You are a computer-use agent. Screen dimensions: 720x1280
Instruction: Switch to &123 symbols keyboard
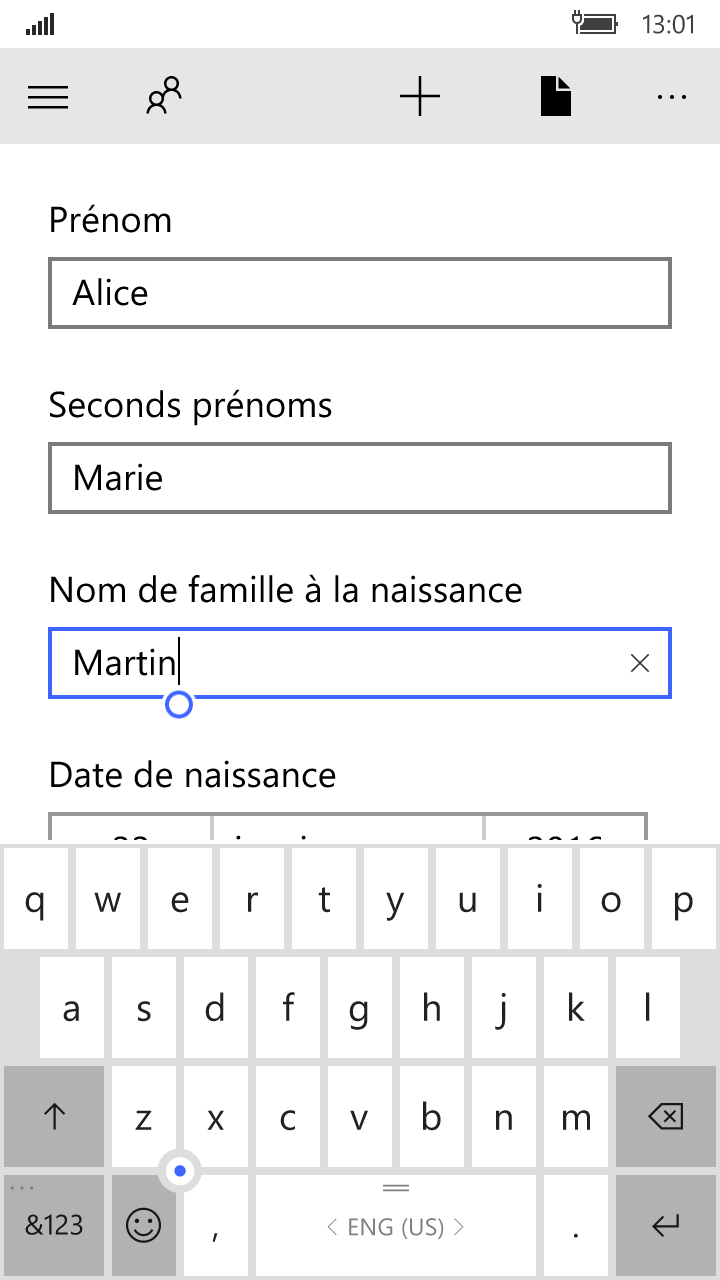tap(54, 1226)
